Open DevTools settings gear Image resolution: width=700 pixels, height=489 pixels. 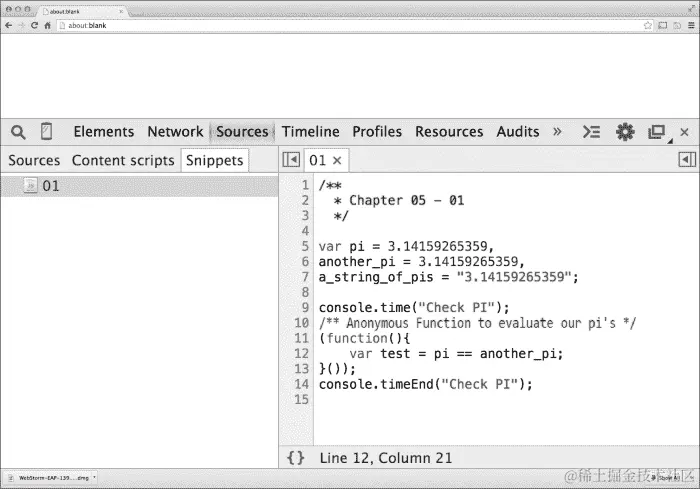pos(625,132)
